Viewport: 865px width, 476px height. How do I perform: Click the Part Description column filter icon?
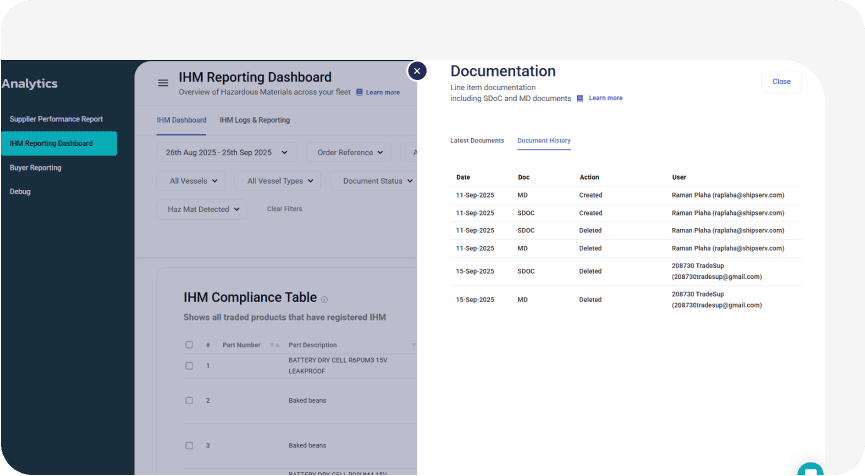point(414,345)
